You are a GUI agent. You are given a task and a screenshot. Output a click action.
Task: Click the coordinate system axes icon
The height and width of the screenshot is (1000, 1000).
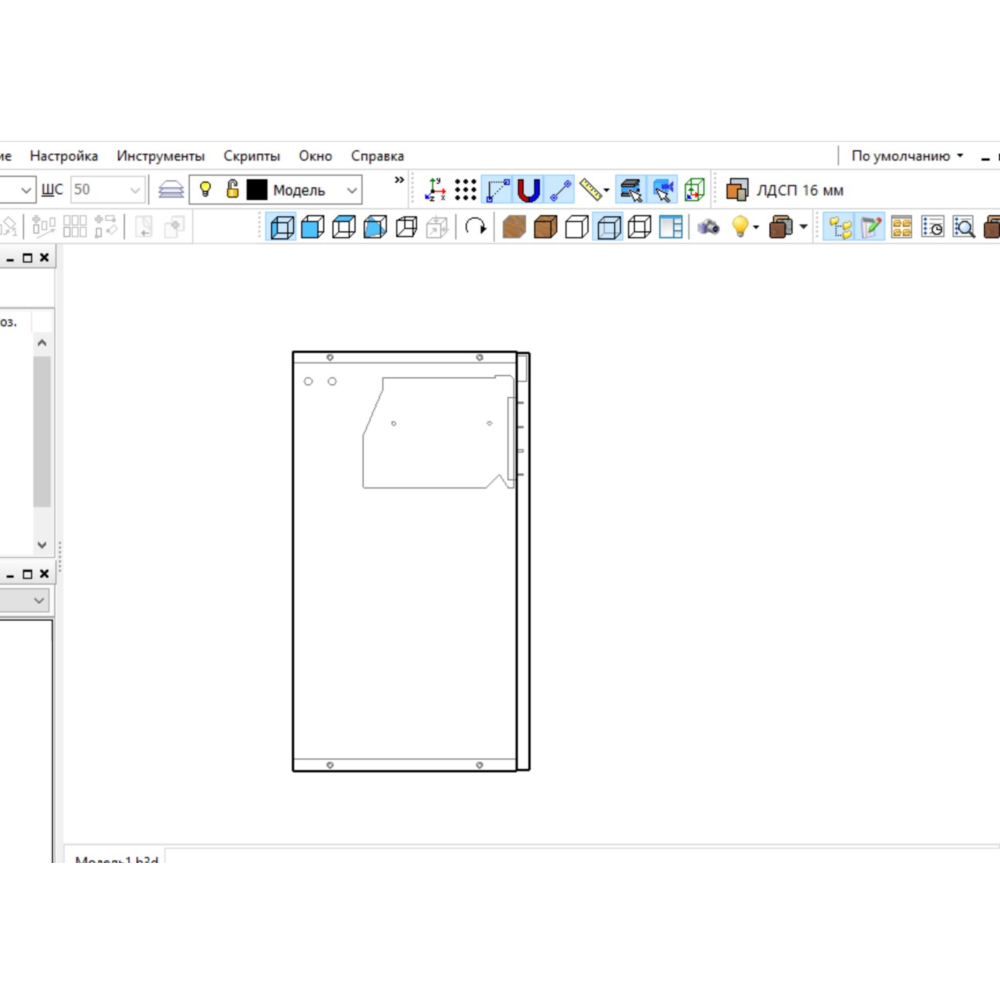435,190
